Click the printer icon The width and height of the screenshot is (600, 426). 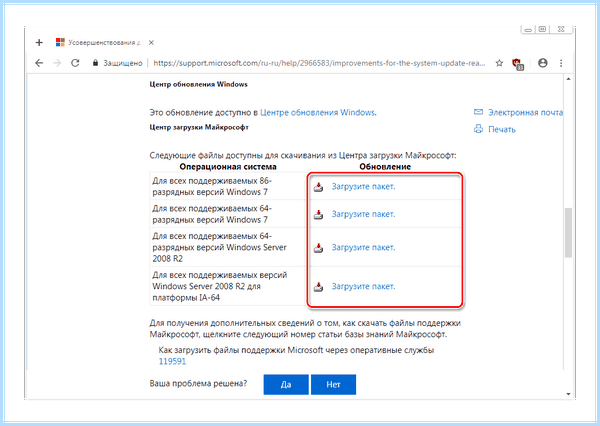click(x=478, y=129)
